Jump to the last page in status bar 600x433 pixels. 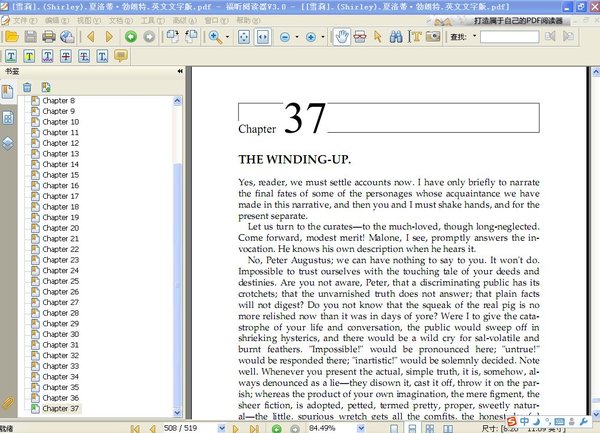254,429
